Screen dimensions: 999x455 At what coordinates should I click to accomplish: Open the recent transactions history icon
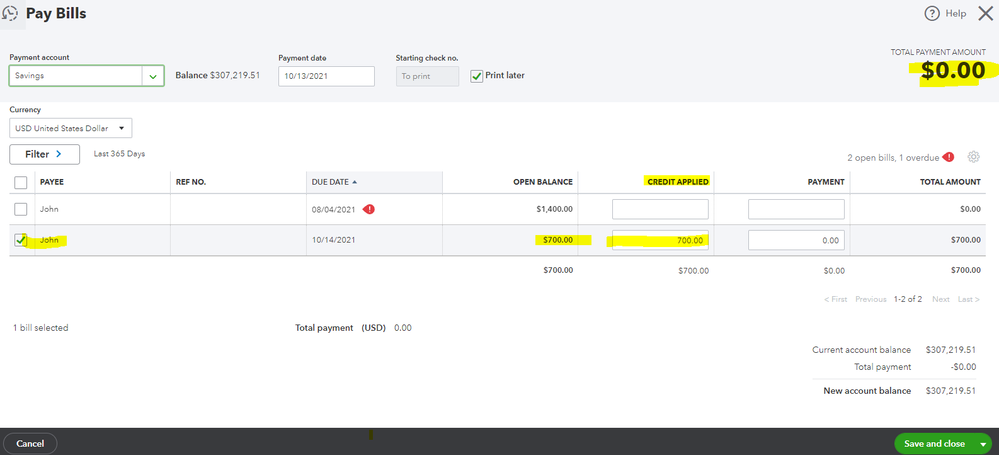(x=11, y=13)
